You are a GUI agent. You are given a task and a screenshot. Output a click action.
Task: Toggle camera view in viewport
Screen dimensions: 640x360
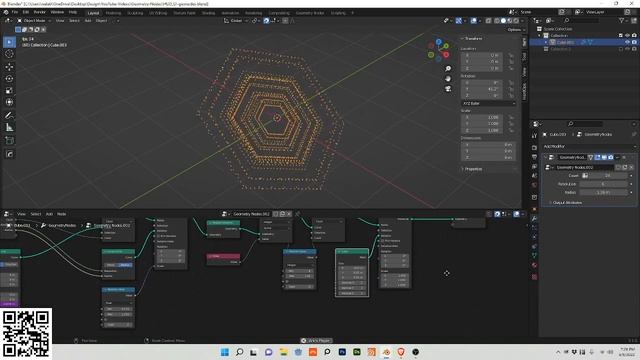click(448, 89)
